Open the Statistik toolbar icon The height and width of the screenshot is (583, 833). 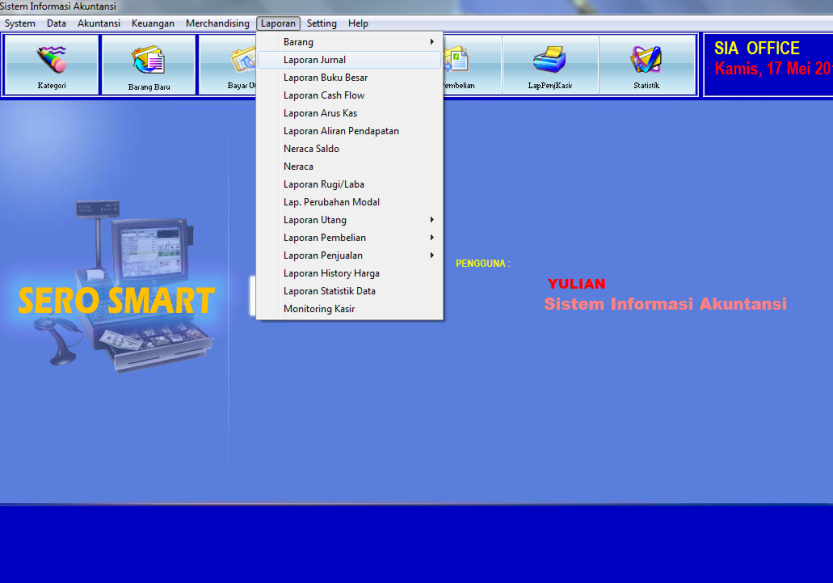click(646, 64)
